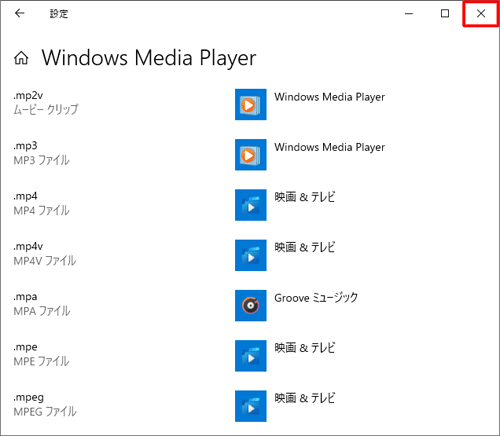
Task: Click the .mp2v extension text
Action: [28, 96]
